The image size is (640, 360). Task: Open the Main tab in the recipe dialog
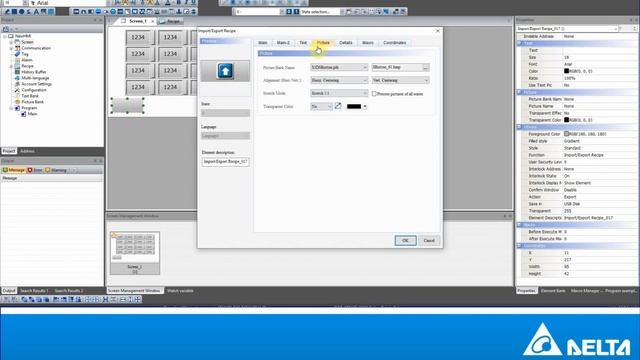point(262,42)
